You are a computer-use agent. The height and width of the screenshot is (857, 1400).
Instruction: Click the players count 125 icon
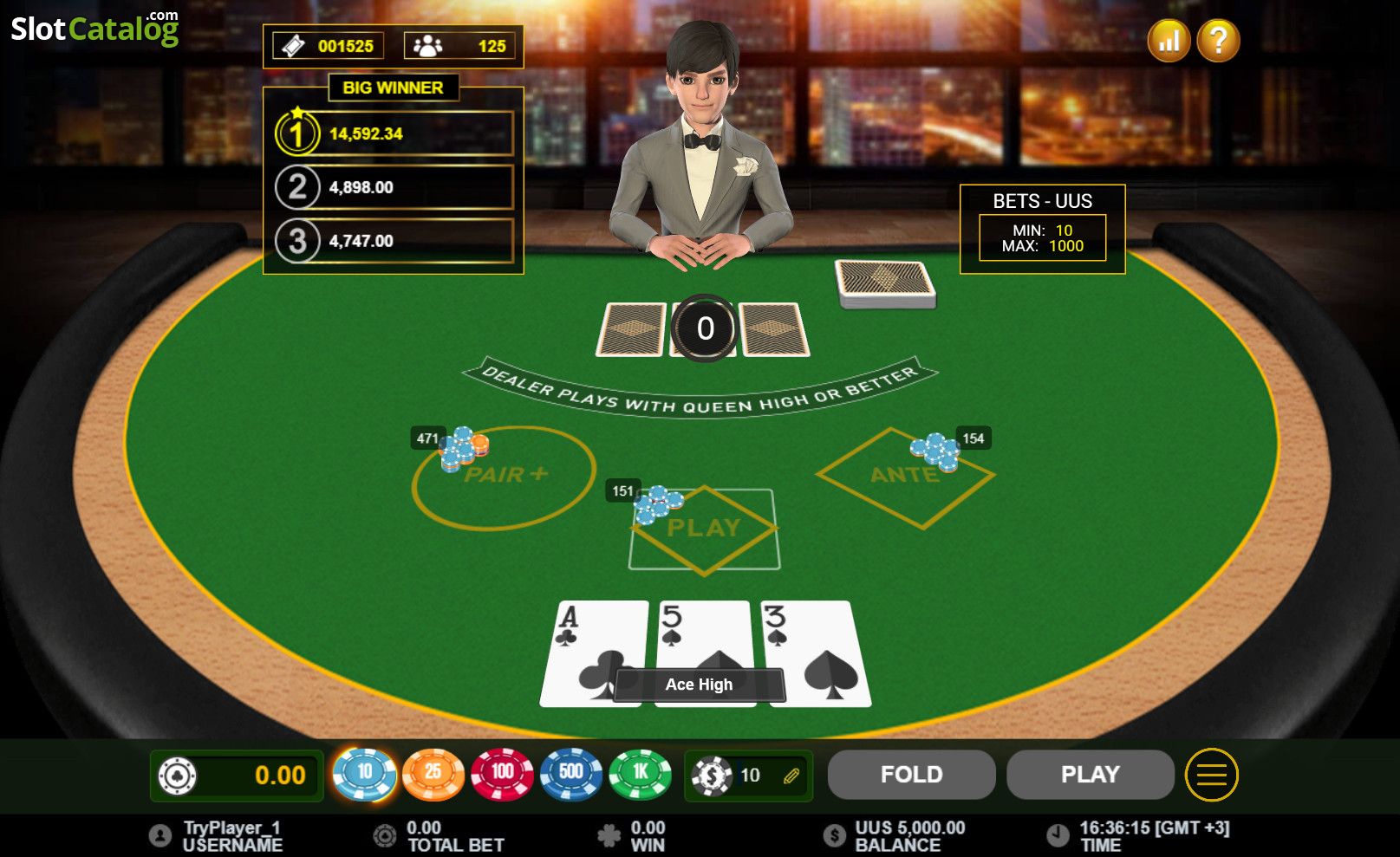coord(427,46)
